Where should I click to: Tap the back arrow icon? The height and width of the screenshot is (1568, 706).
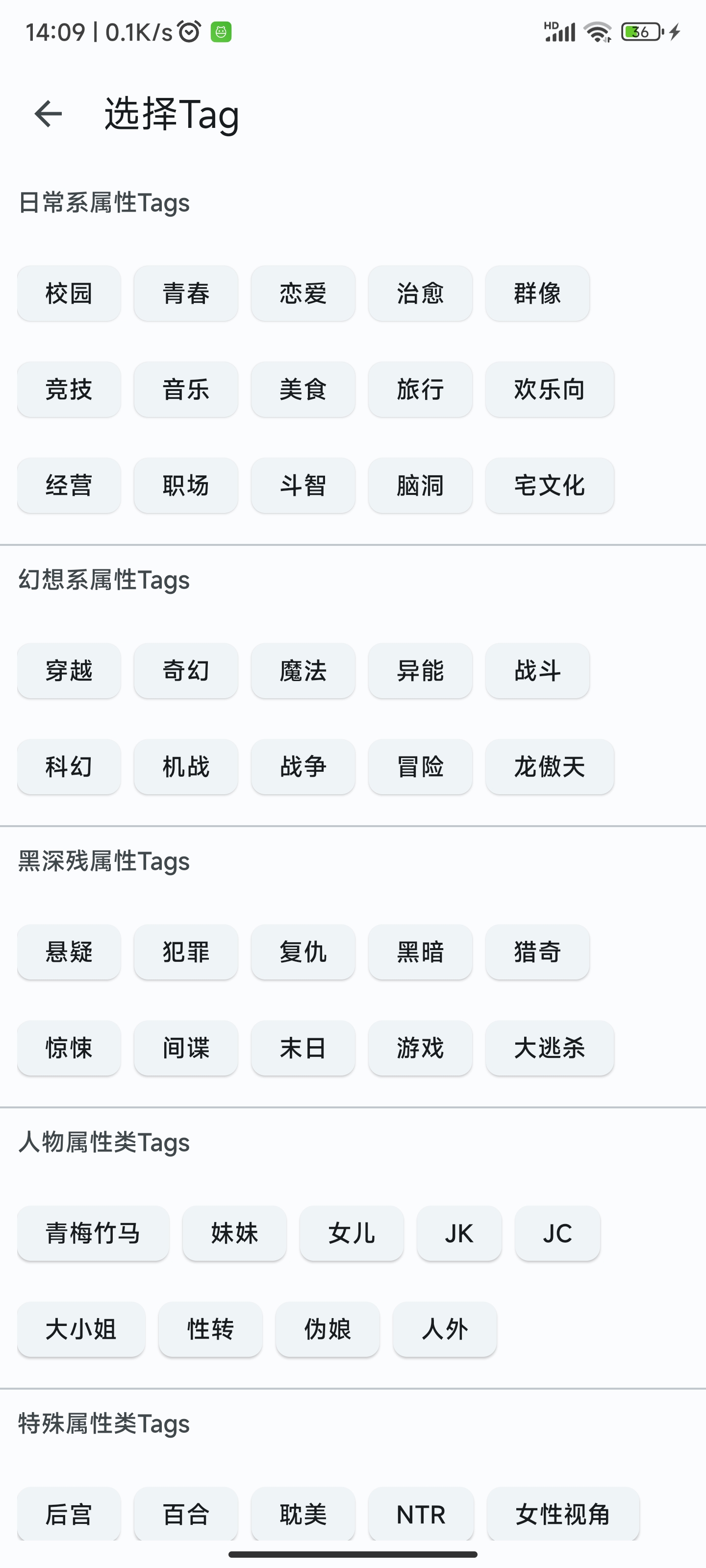point(48,114)
